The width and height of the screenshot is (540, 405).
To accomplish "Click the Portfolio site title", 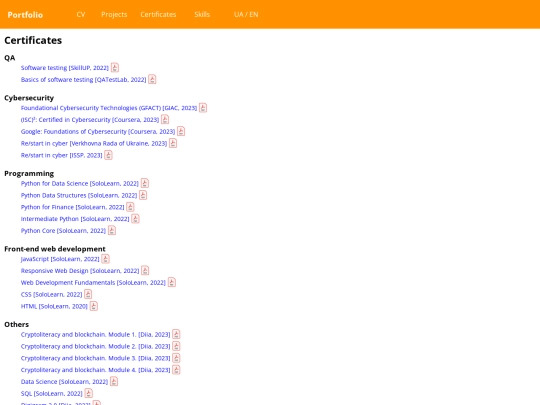I will tap(25, 15).
